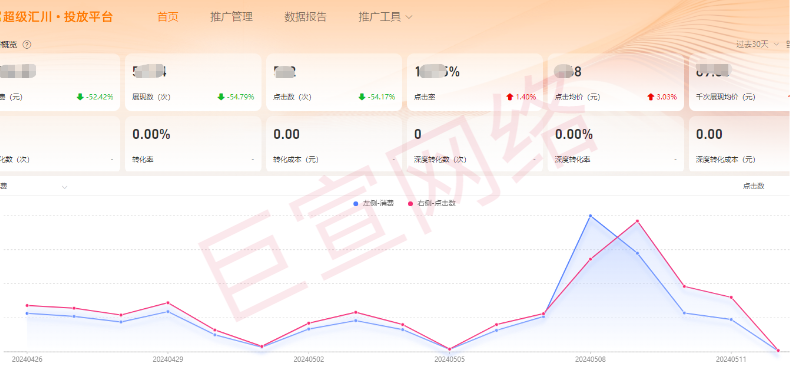
Task: Click the pink data point at 20240426
Action: [27, 305]
